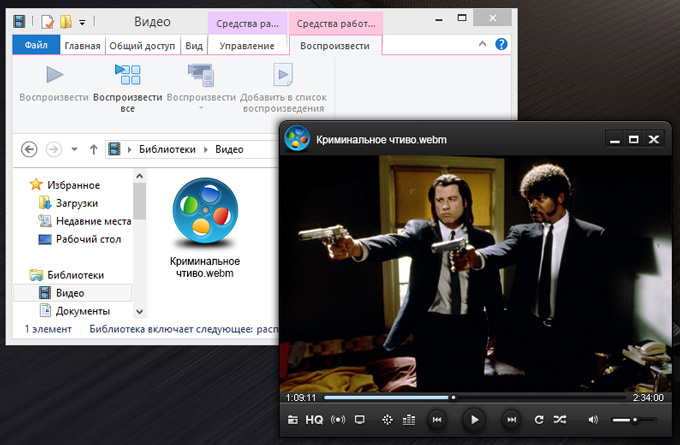Open recent locations dropdown arrow
This screenshot has height=445, width=680.
[x=75, y=150]
